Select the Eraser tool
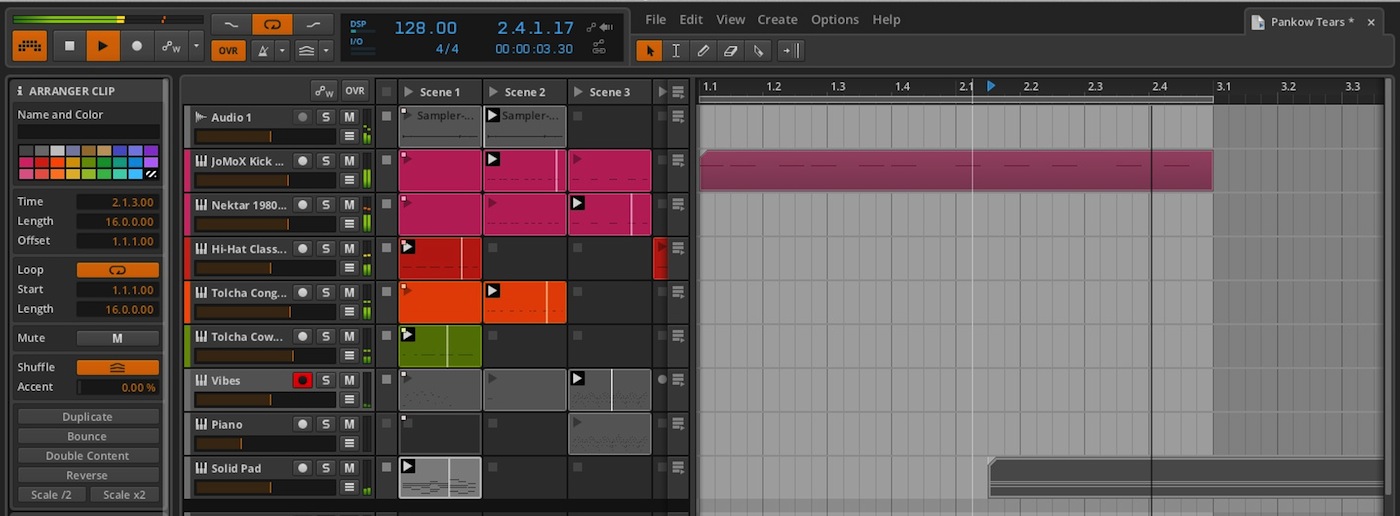This screenshot has height=516, width=1400. (x=730, y=50)
